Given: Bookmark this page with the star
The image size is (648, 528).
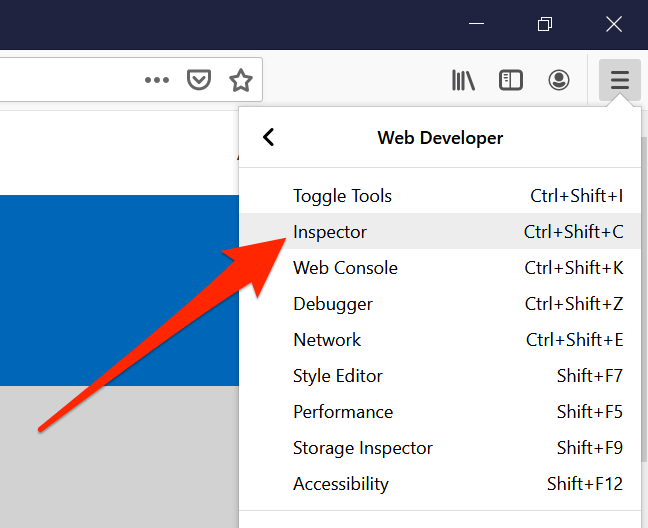Looking at the screenshot, I should (241, 80).
